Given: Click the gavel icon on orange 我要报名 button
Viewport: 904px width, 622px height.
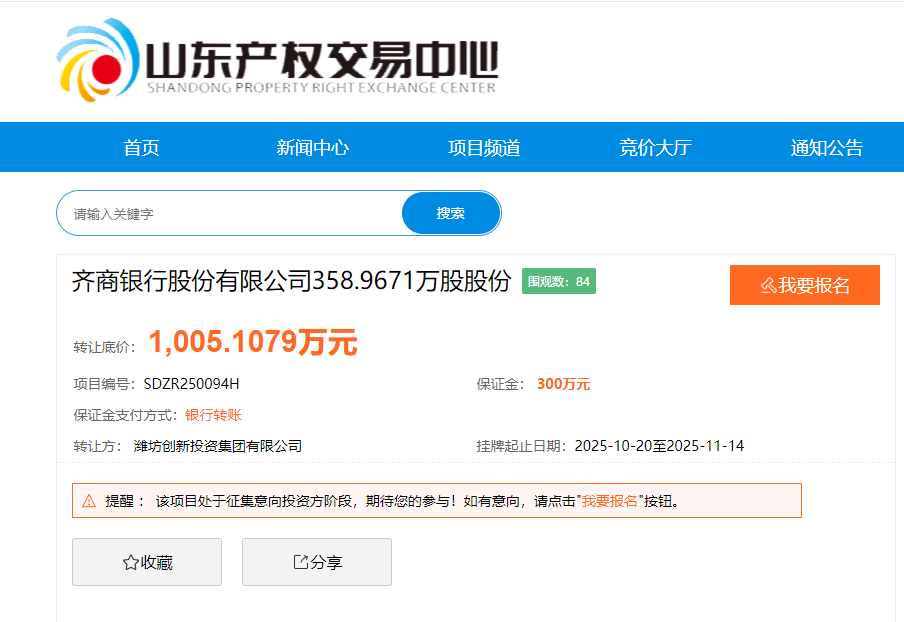Looking at the screenshot, I should (768, 286).
